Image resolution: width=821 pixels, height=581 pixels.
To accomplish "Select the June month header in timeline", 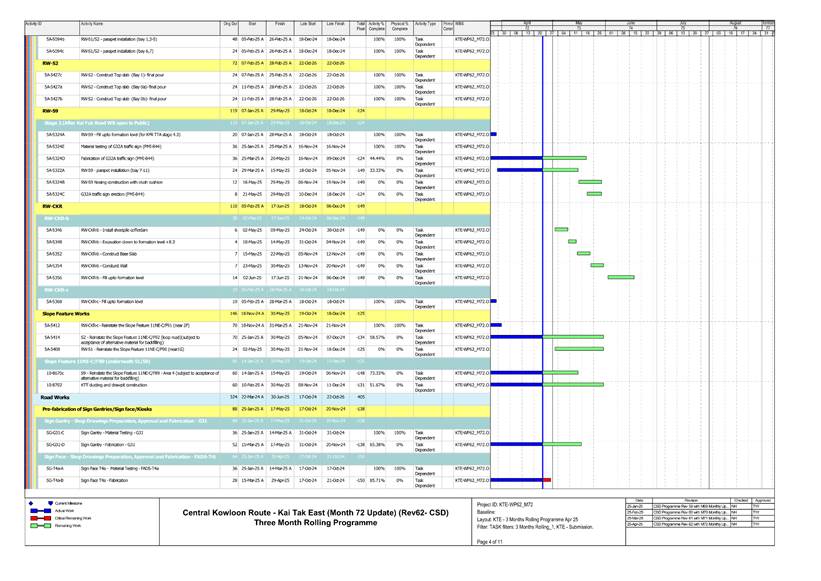I will (630, 22).
